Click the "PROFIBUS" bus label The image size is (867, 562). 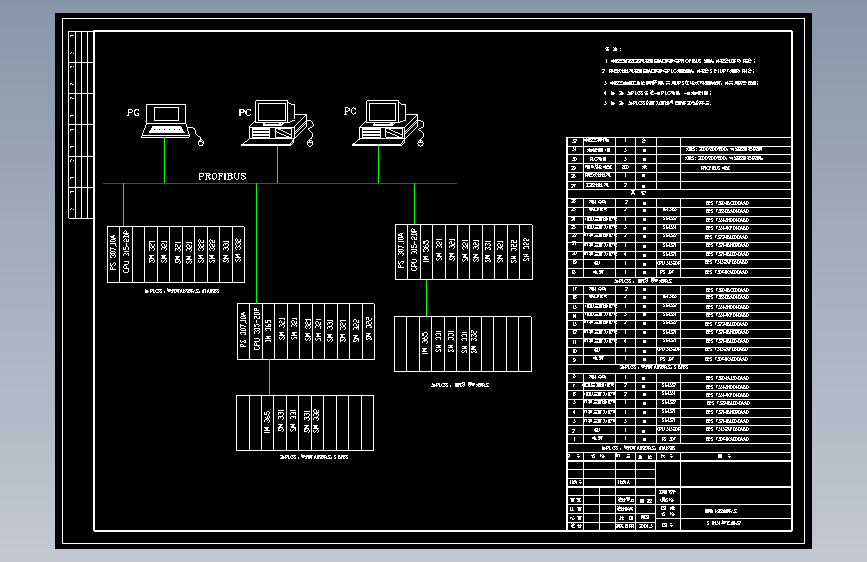[x=222, y=176]
